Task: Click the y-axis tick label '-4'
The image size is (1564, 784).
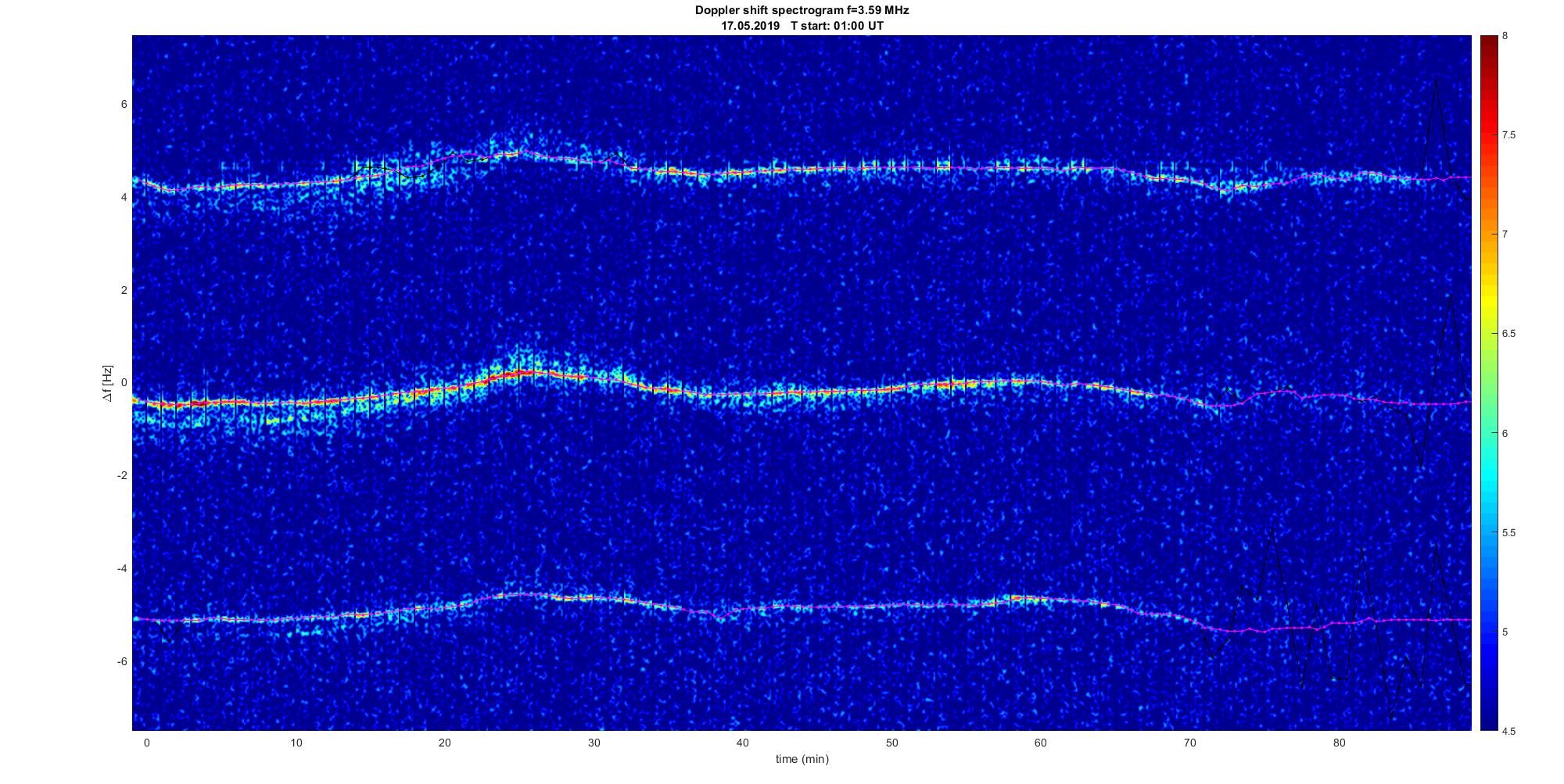Action: click(x=122, y=568)
